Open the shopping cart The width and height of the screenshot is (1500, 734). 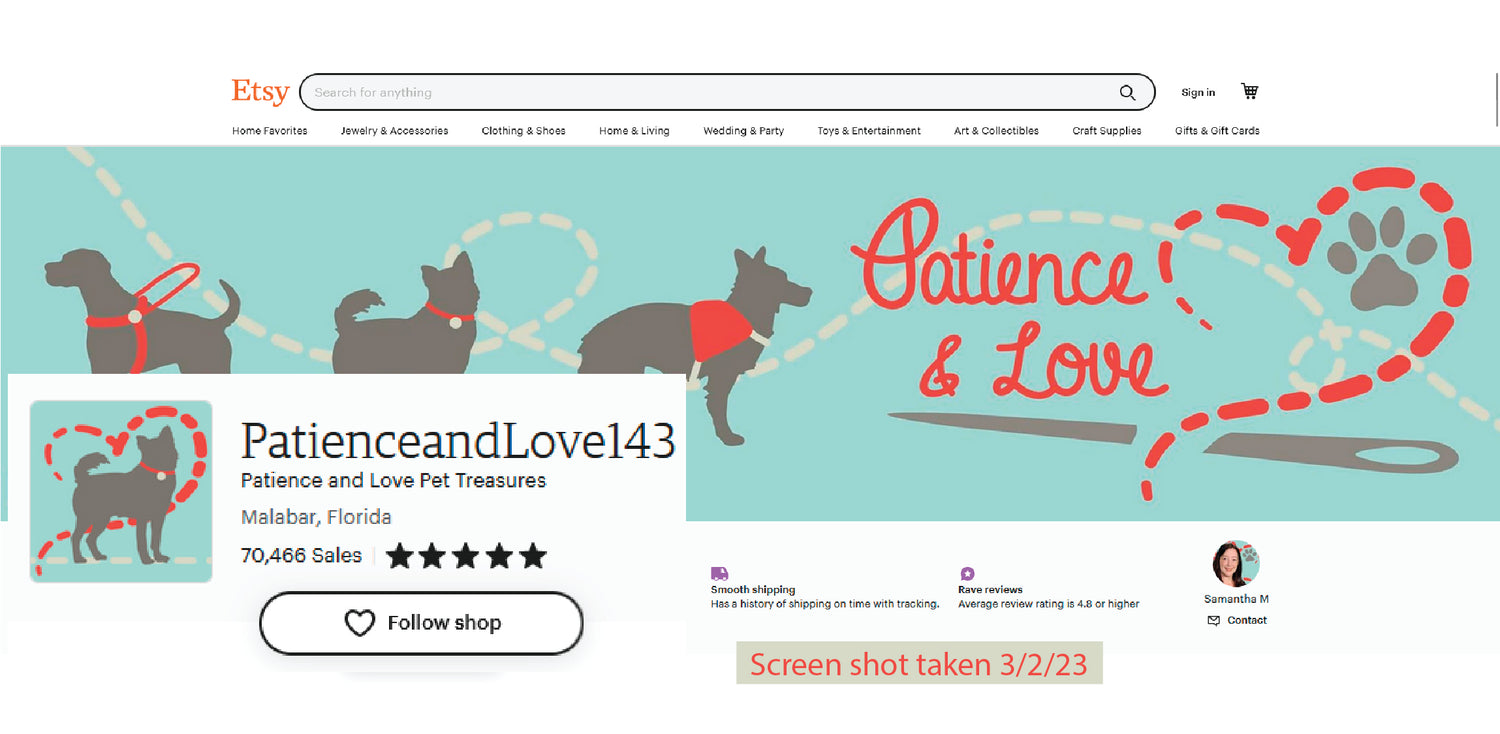pyautogui.click(x=1249, y=91)
